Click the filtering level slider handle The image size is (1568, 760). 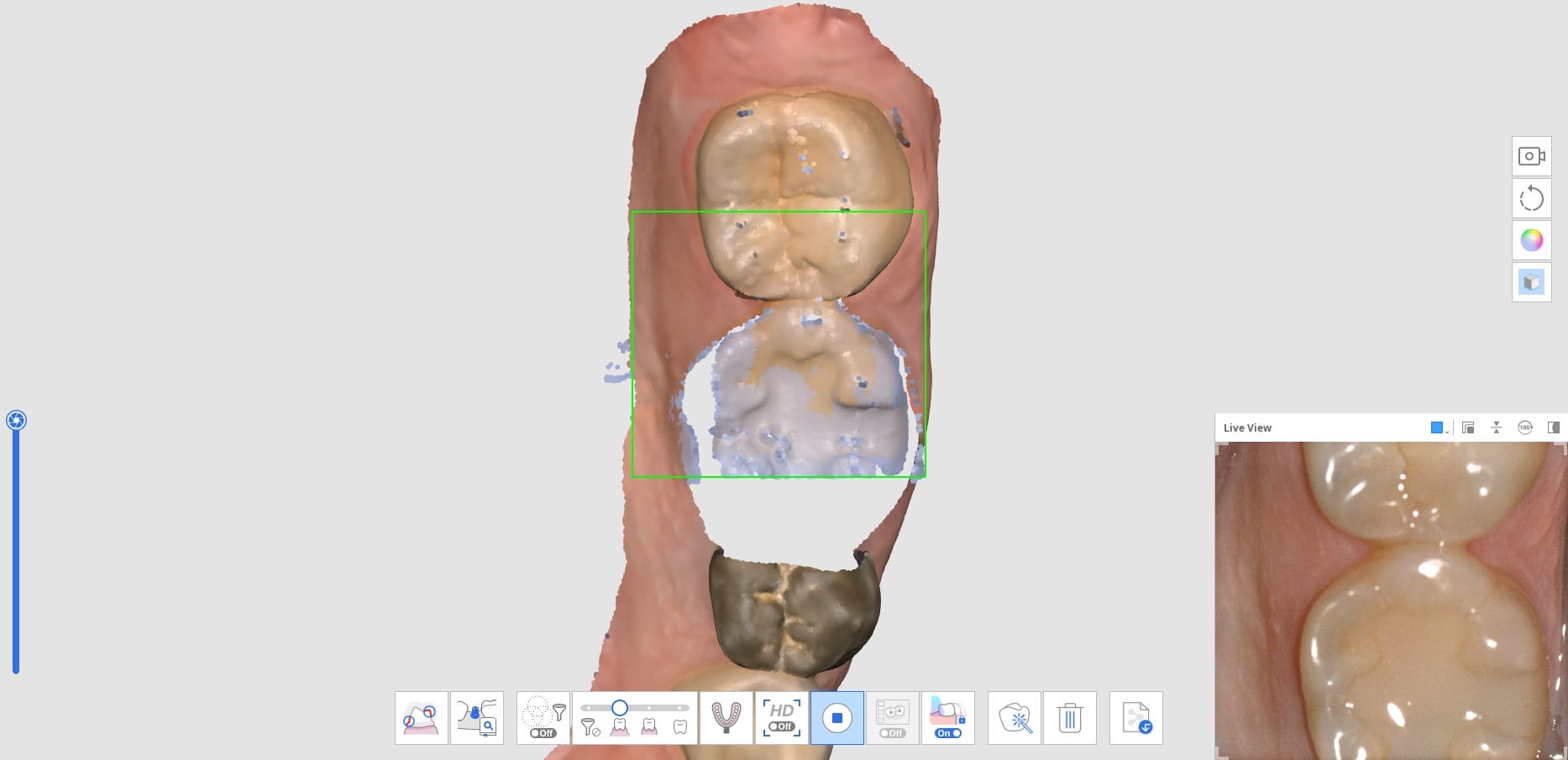tap(620, 708)
